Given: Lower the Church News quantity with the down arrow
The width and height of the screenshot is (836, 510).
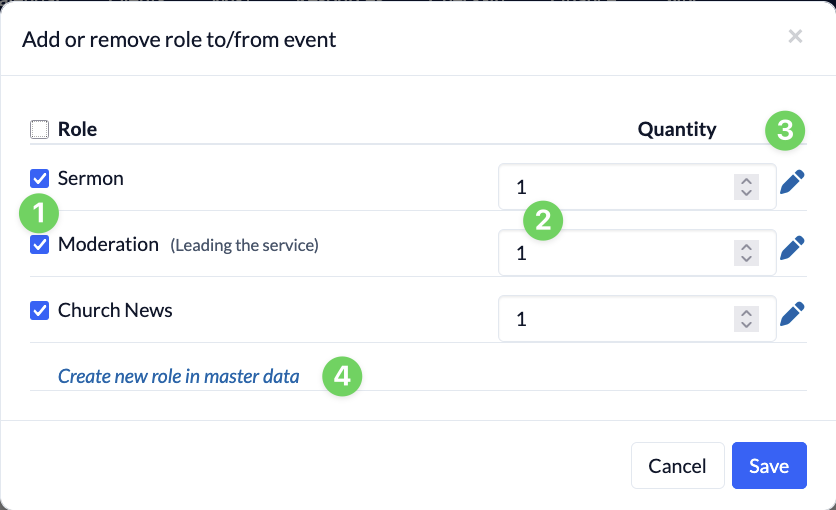Looking at the screenshot, I should 746,325.
